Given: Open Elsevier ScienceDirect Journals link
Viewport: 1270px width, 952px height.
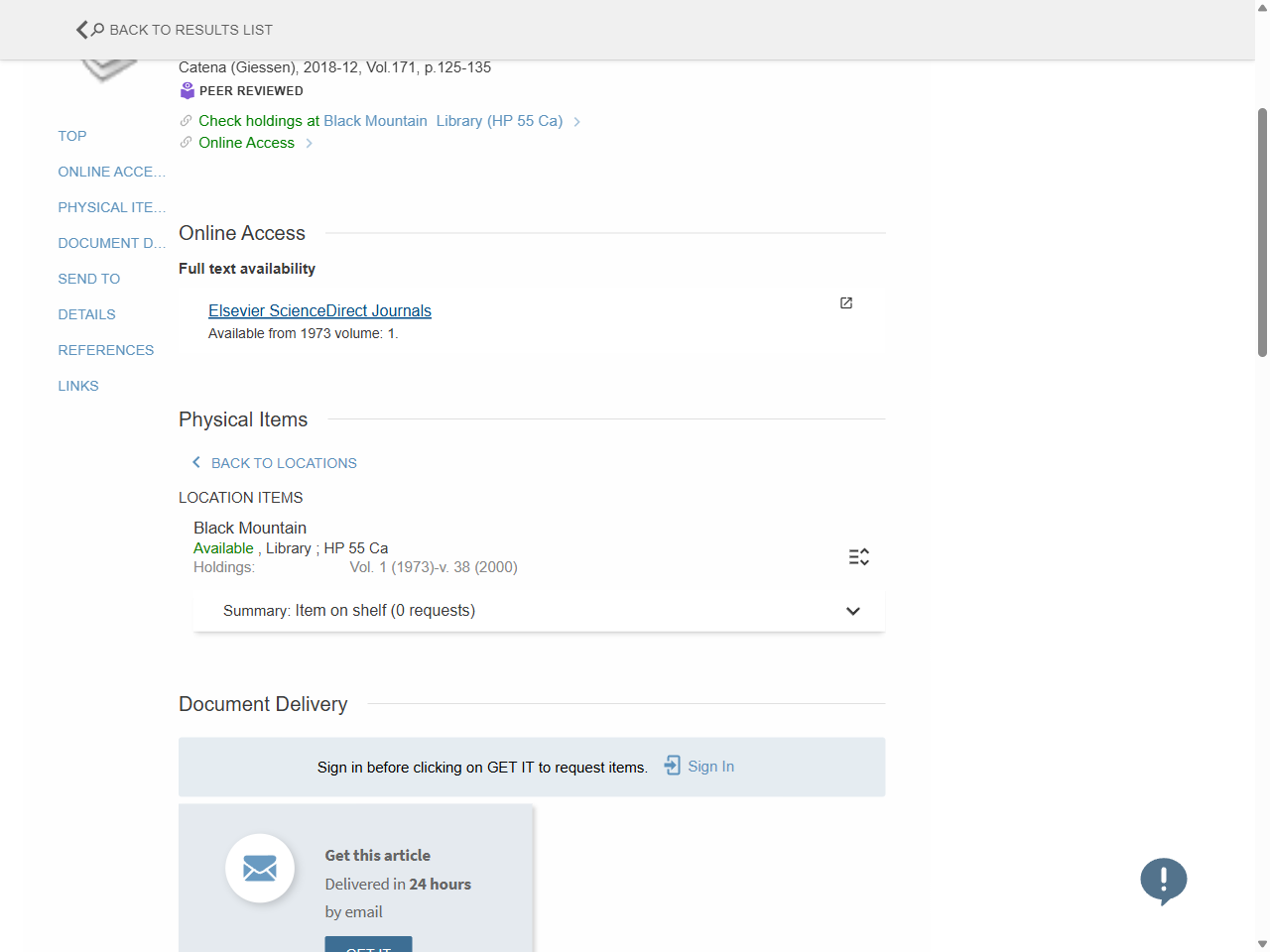Looking at the screenshot, I should coord(319,310).
